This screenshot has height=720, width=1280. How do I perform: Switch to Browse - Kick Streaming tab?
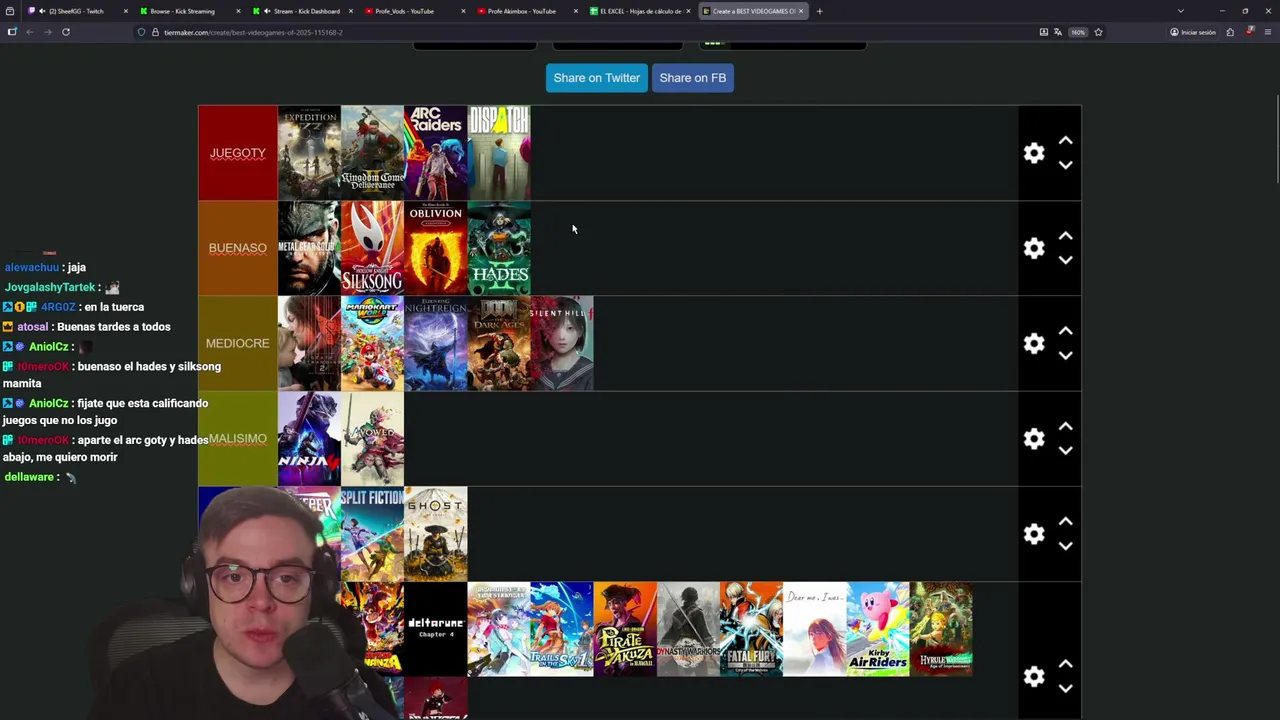[190, 11]
